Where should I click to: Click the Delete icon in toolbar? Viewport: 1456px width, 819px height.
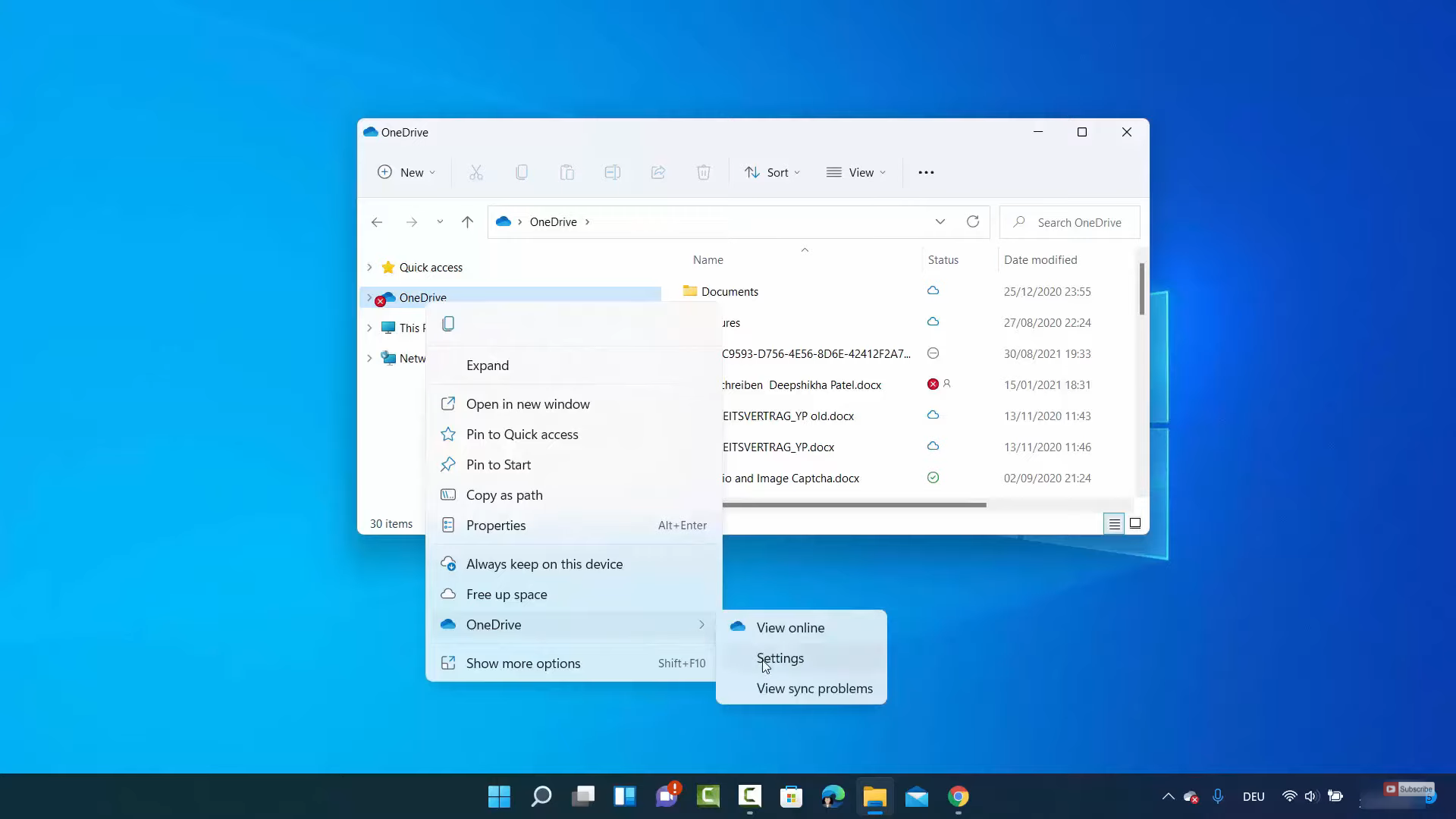click(x=703, y=172)
